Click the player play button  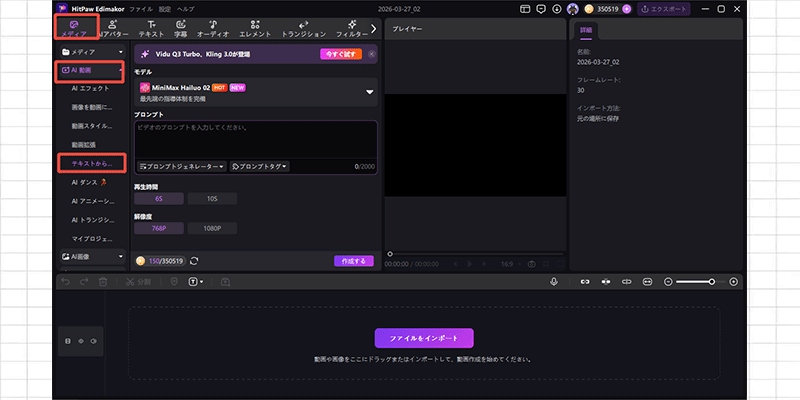pos(470,264)
